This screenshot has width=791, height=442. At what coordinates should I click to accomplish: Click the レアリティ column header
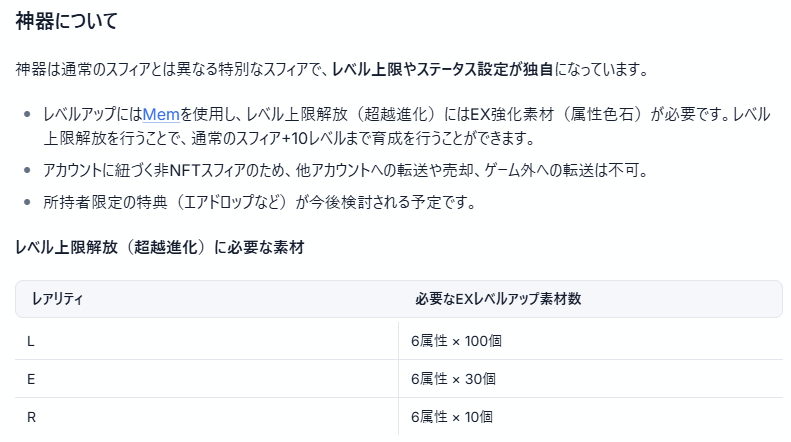(x=57, y=299)
